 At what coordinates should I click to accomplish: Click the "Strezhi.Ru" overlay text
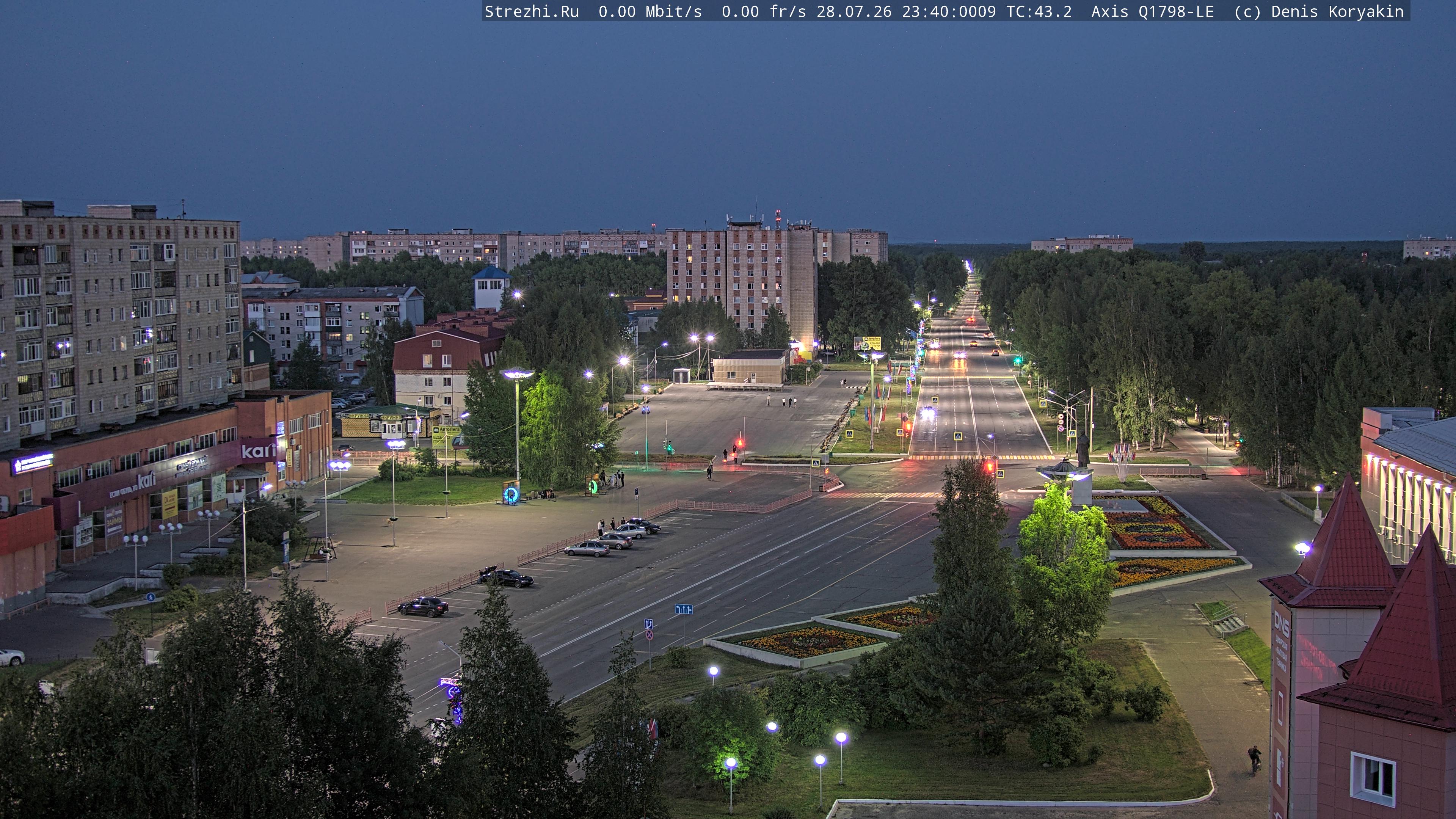tap(532, 12)
